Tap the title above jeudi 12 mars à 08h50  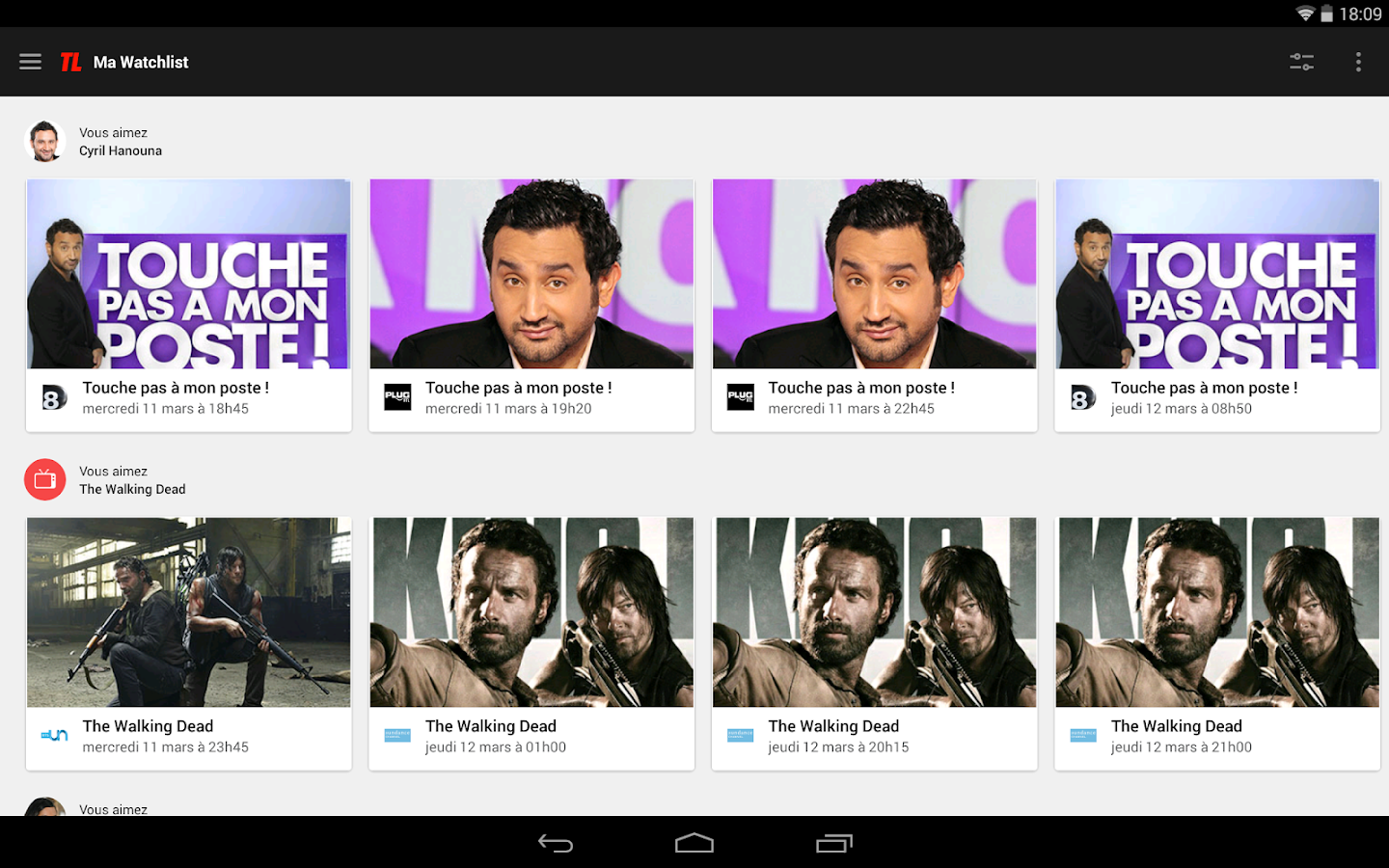pyautogui.click(x=1205, y=388)
